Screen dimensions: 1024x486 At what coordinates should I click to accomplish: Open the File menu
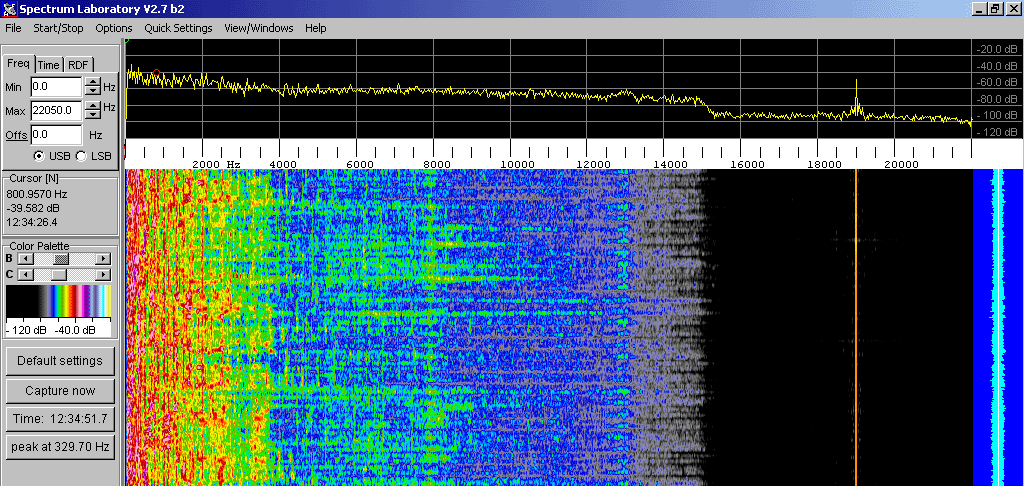[13, 28]
